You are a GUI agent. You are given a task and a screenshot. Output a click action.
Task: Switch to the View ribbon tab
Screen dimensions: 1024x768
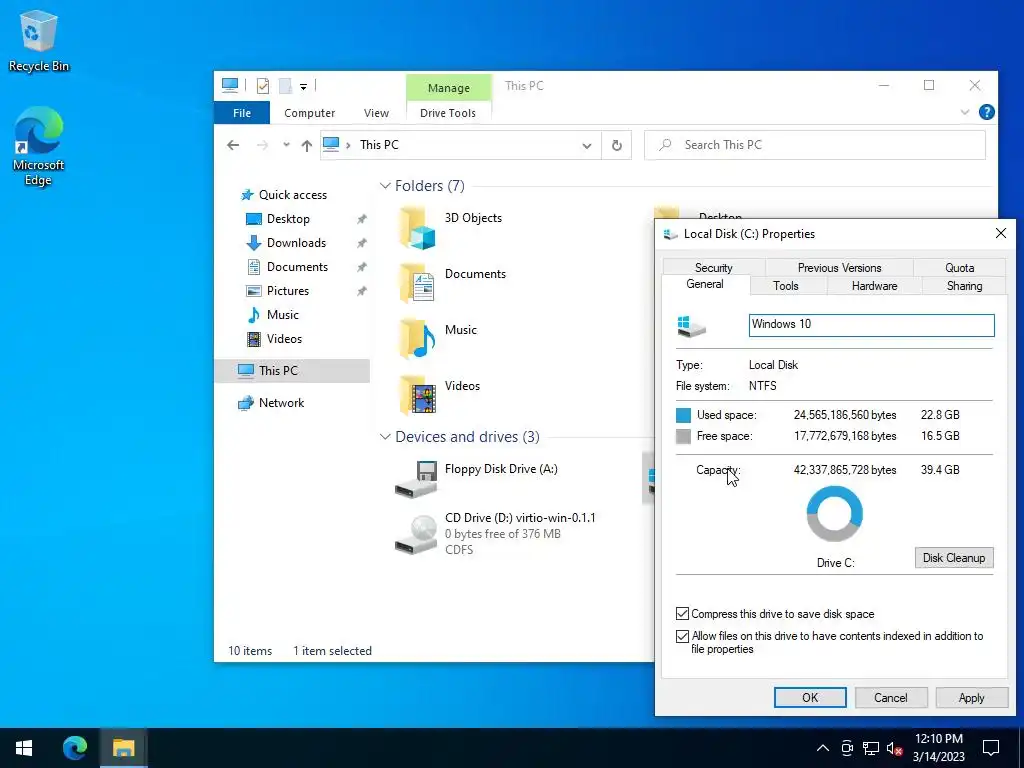[376, 113]
